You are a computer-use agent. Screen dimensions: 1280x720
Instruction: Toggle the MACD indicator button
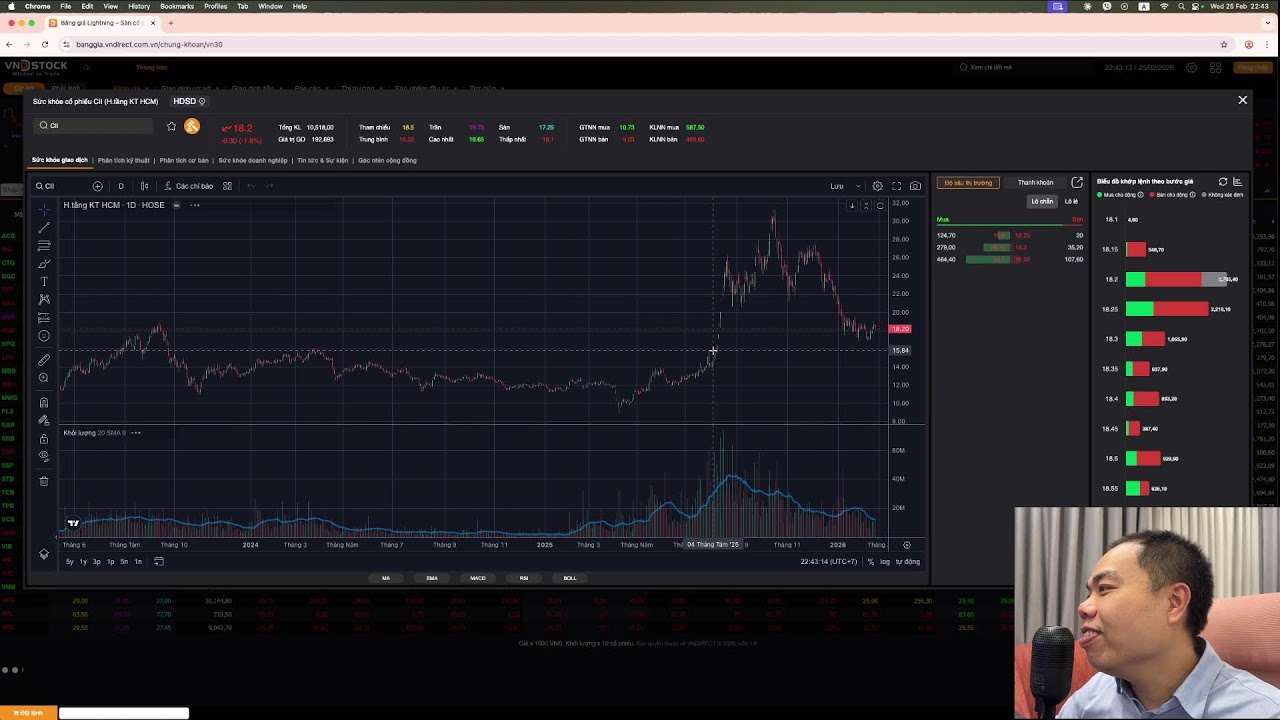click(x=478, y=578)
